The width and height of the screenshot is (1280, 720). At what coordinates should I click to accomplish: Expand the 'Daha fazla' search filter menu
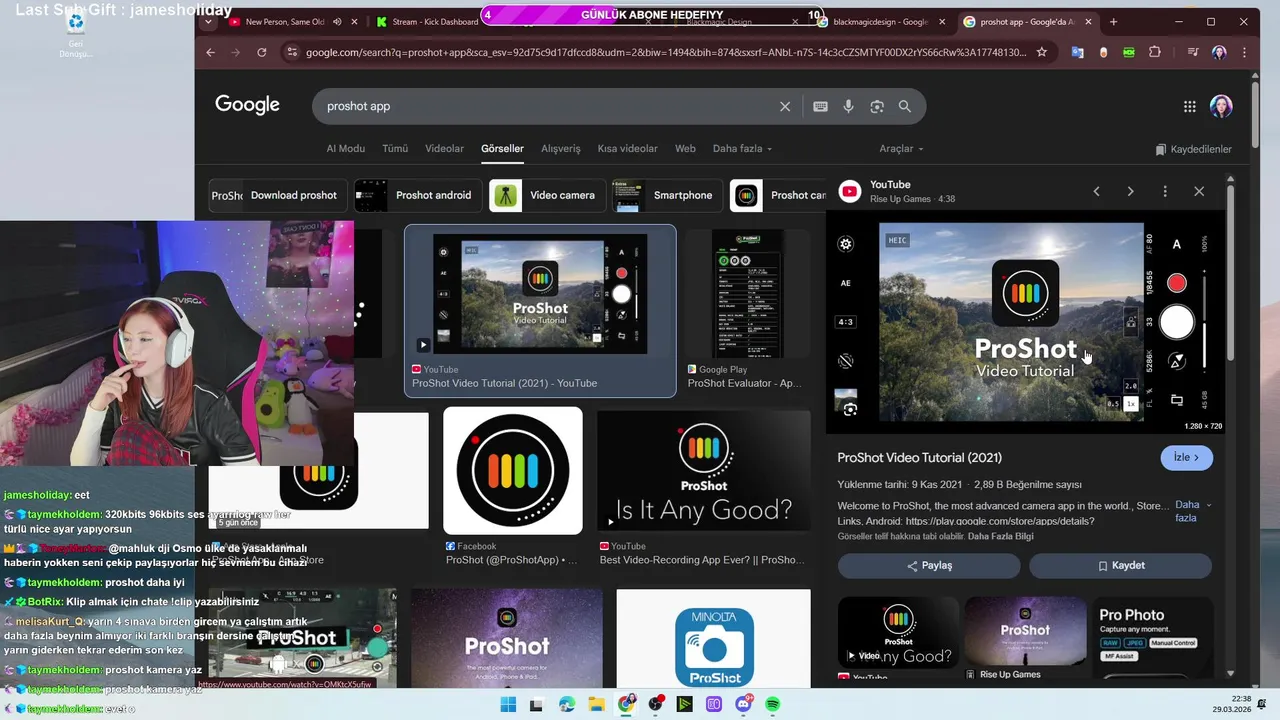[x=742, y=148]
